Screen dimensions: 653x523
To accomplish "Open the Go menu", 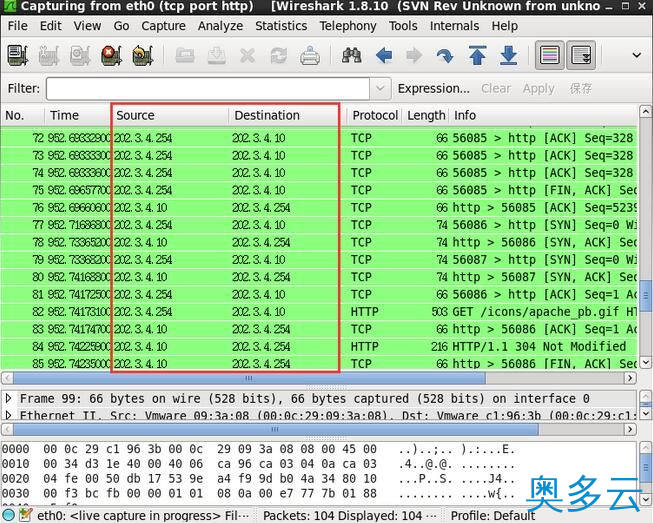I will (121, 26).
